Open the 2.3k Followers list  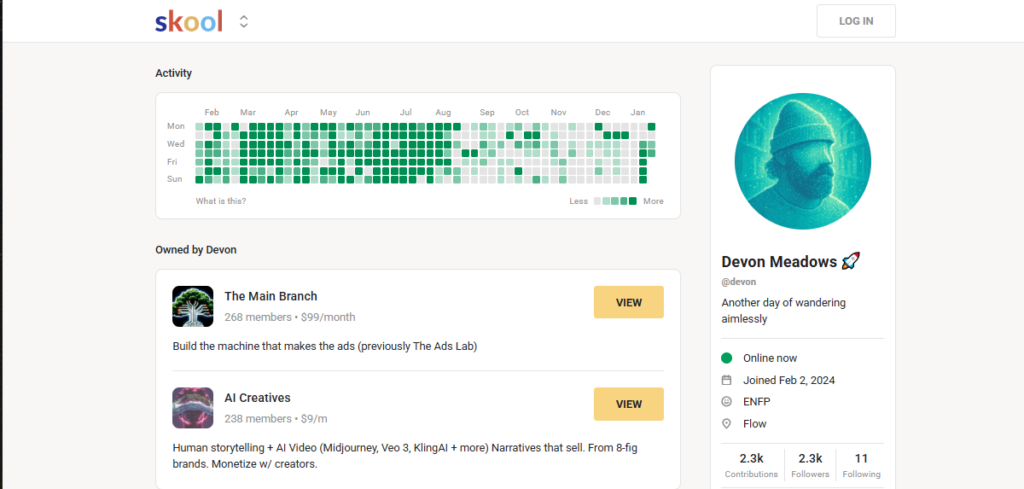pyautogui.click(x=810, y=464)
